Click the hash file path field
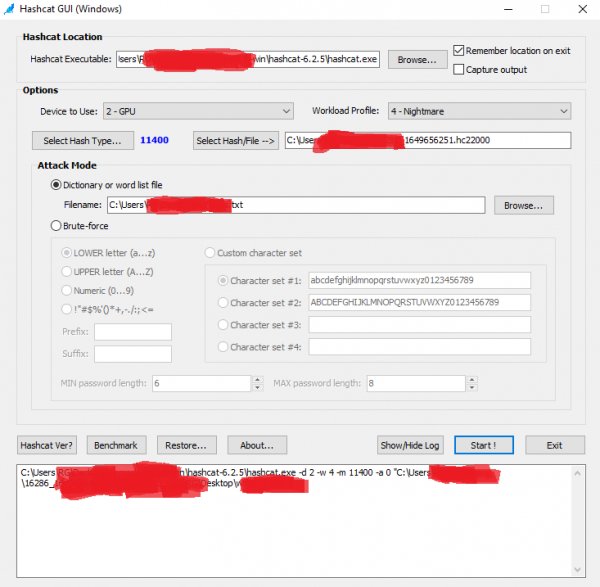 428,140
